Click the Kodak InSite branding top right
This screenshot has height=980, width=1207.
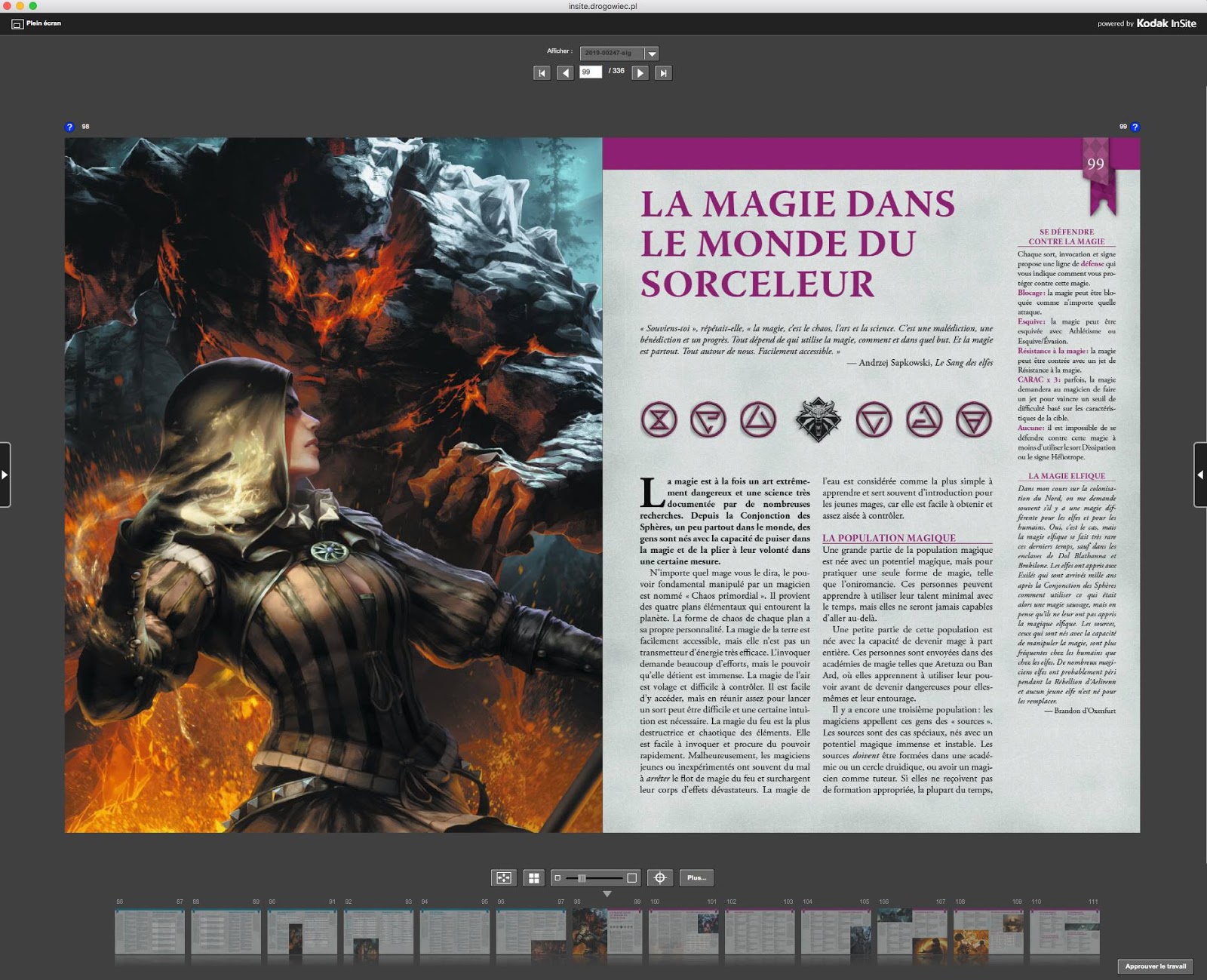[x=1166, y=23]
